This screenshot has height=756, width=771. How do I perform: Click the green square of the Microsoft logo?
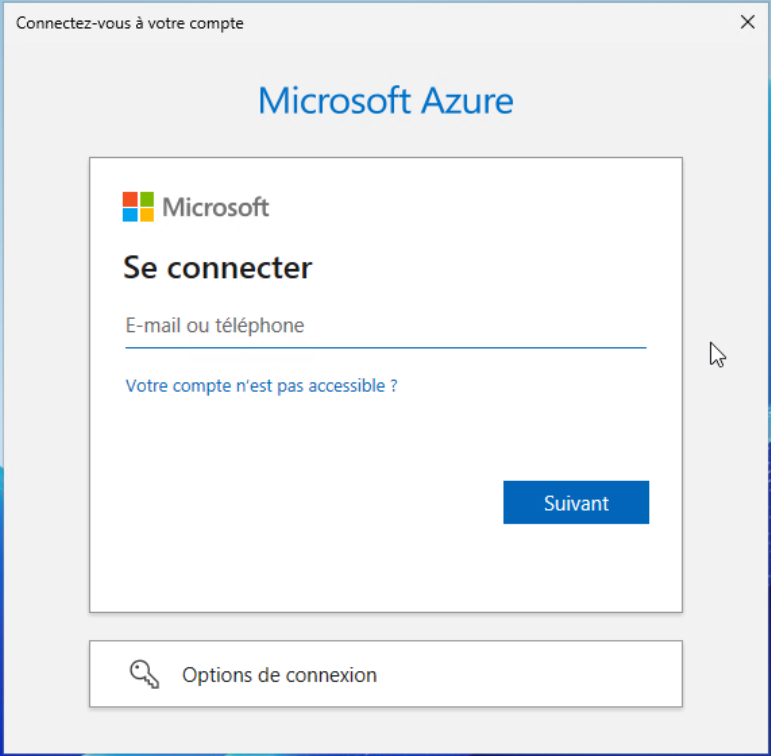pos(146,199)
